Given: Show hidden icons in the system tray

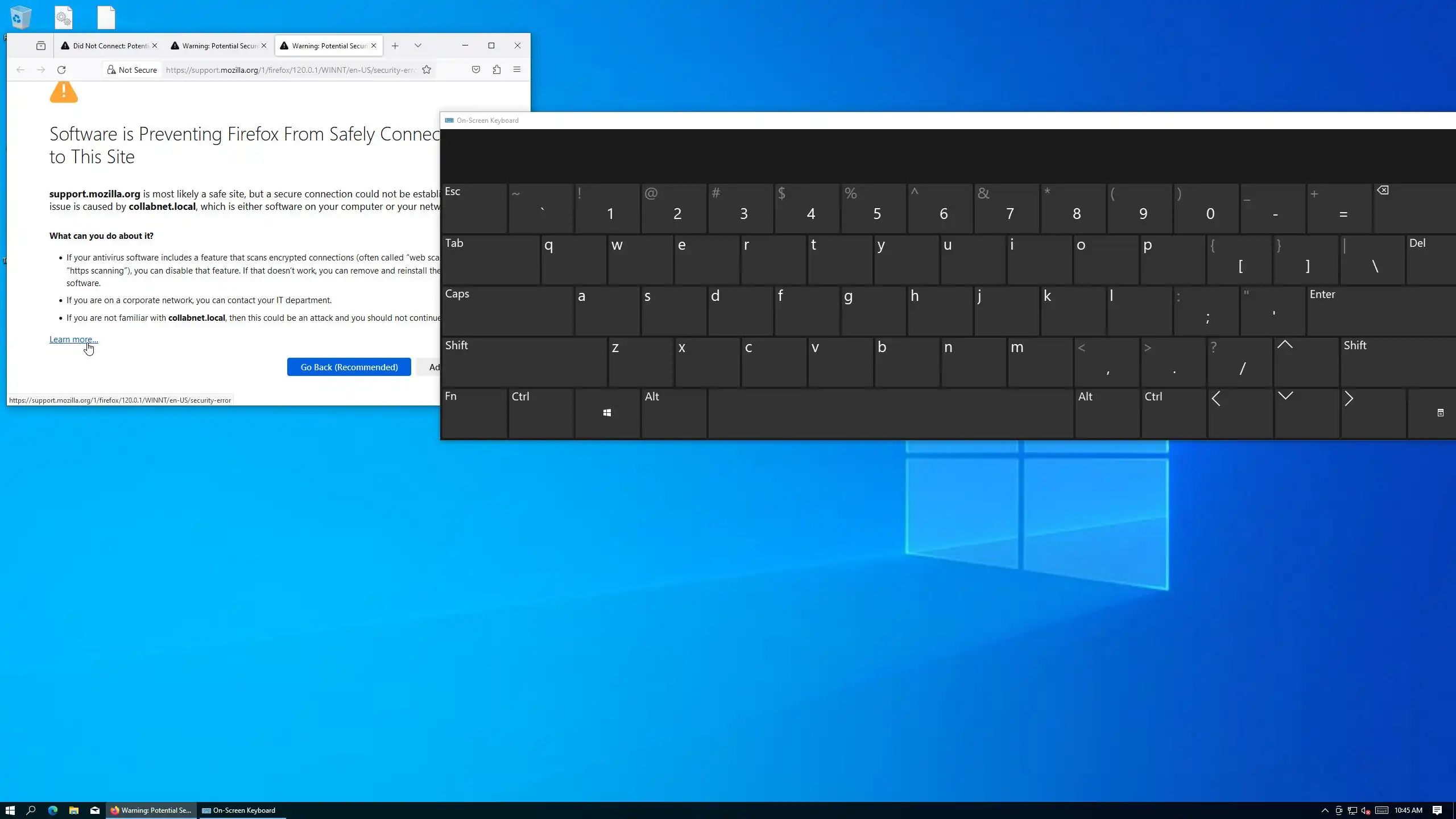Looking at the screenshot, I should [x=1325, y=810].
